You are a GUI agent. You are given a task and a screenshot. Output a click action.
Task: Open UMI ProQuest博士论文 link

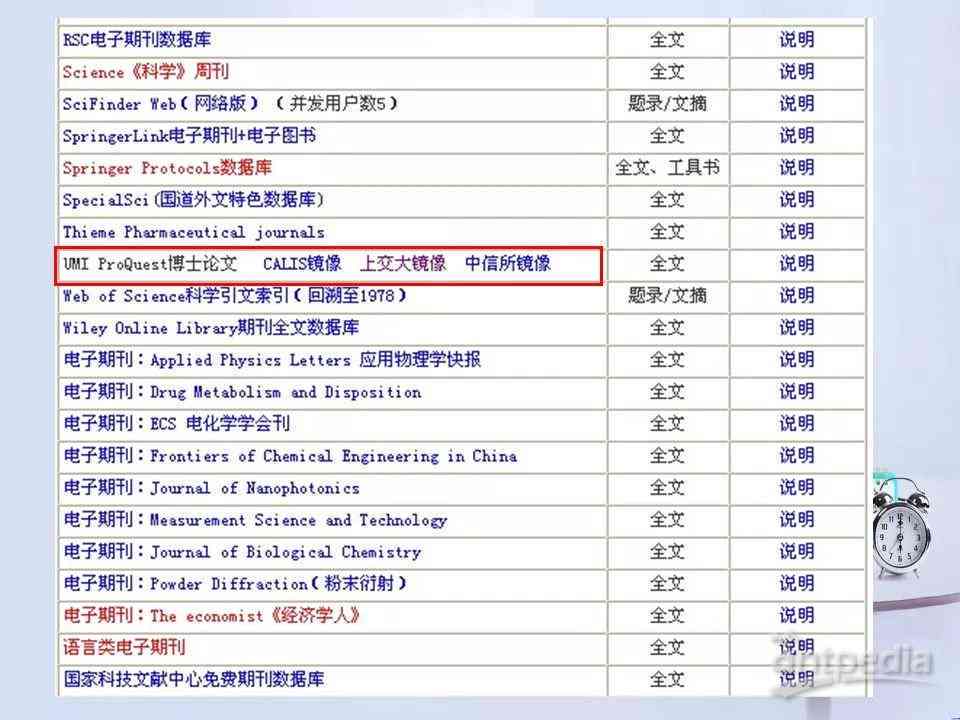tap(150, 264)
